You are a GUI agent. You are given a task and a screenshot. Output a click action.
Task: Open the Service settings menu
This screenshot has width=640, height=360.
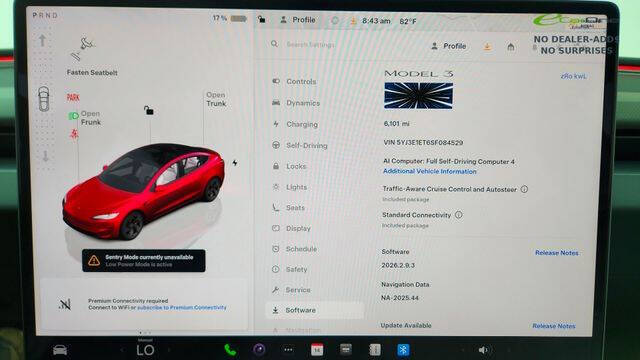tap(291, 289)
